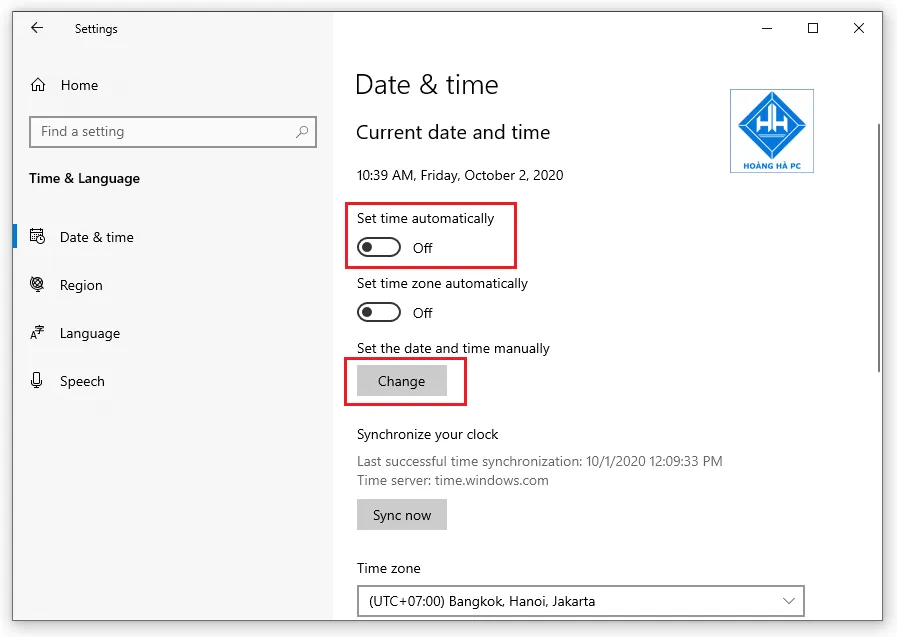The image size is (897, 637).
Task: Click the Speech microphone icon
Action: coord(38,381)
